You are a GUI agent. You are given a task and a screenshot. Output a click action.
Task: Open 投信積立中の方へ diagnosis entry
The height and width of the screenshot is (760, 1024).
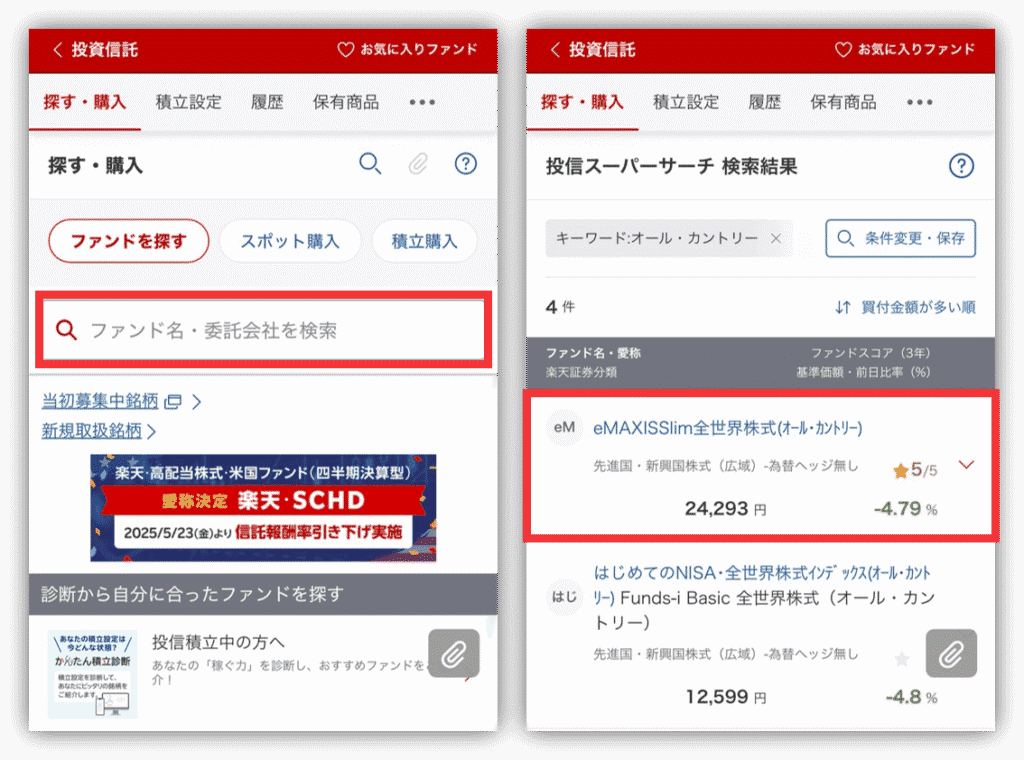pos(264,673)
